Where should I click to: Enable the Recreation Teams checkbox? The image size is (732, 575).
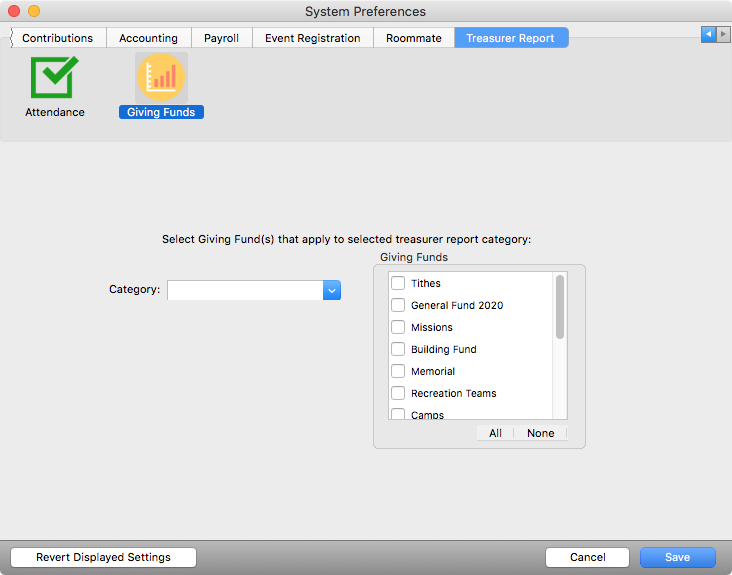[398, 393]
